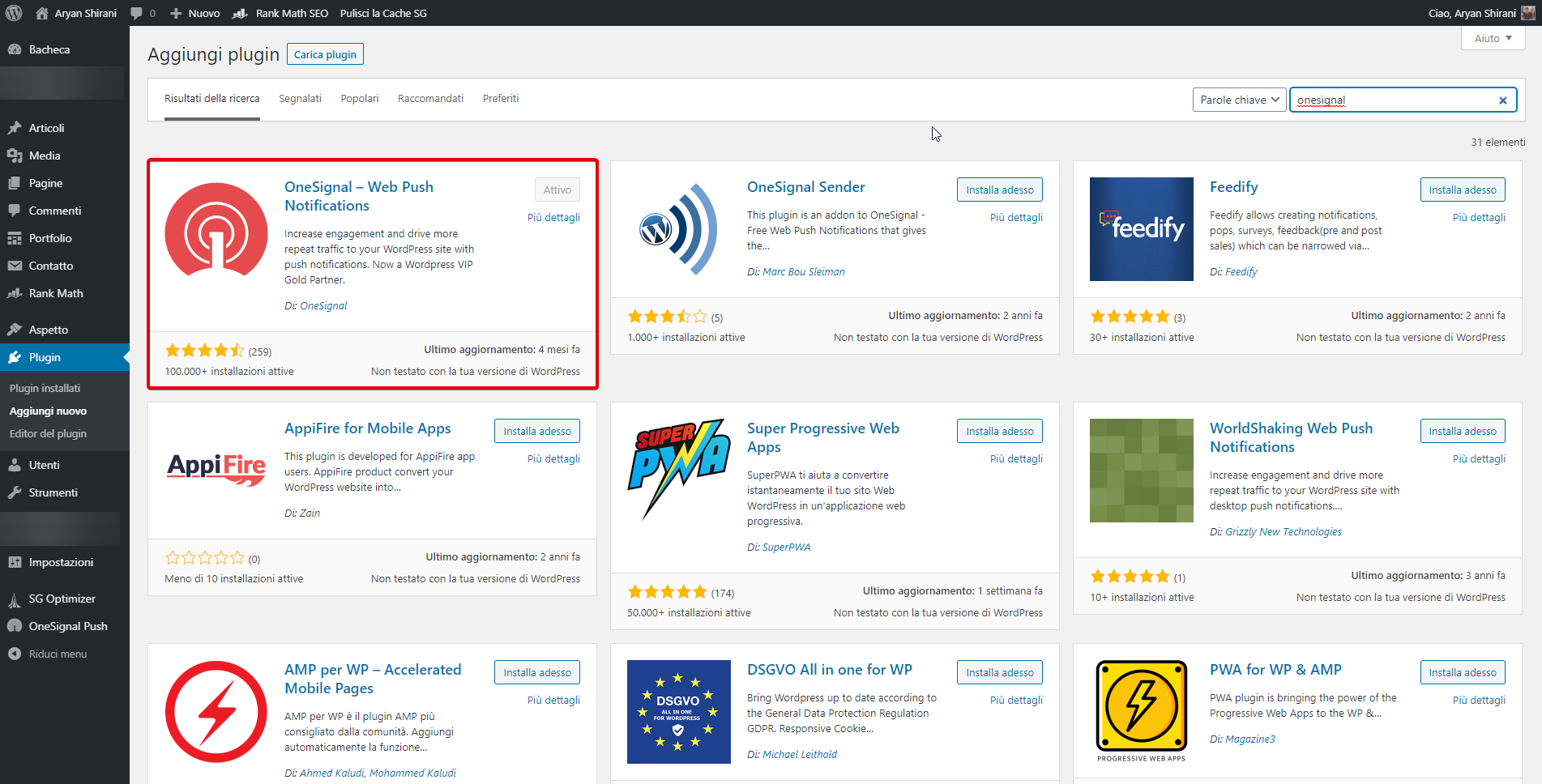Open author link Marc Bou Sleiman
The image size is (1542, 784).
tap(804, 271)
